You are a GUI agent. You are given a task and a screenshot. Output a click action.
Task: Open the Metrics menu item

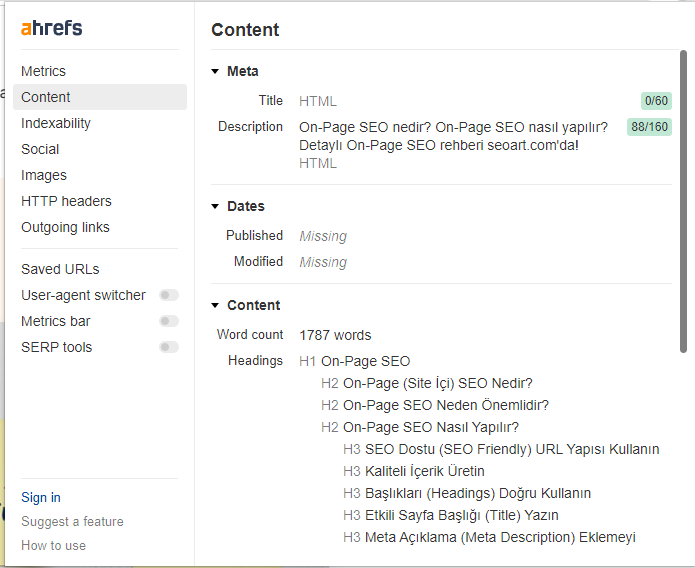(x=44, y=71)
